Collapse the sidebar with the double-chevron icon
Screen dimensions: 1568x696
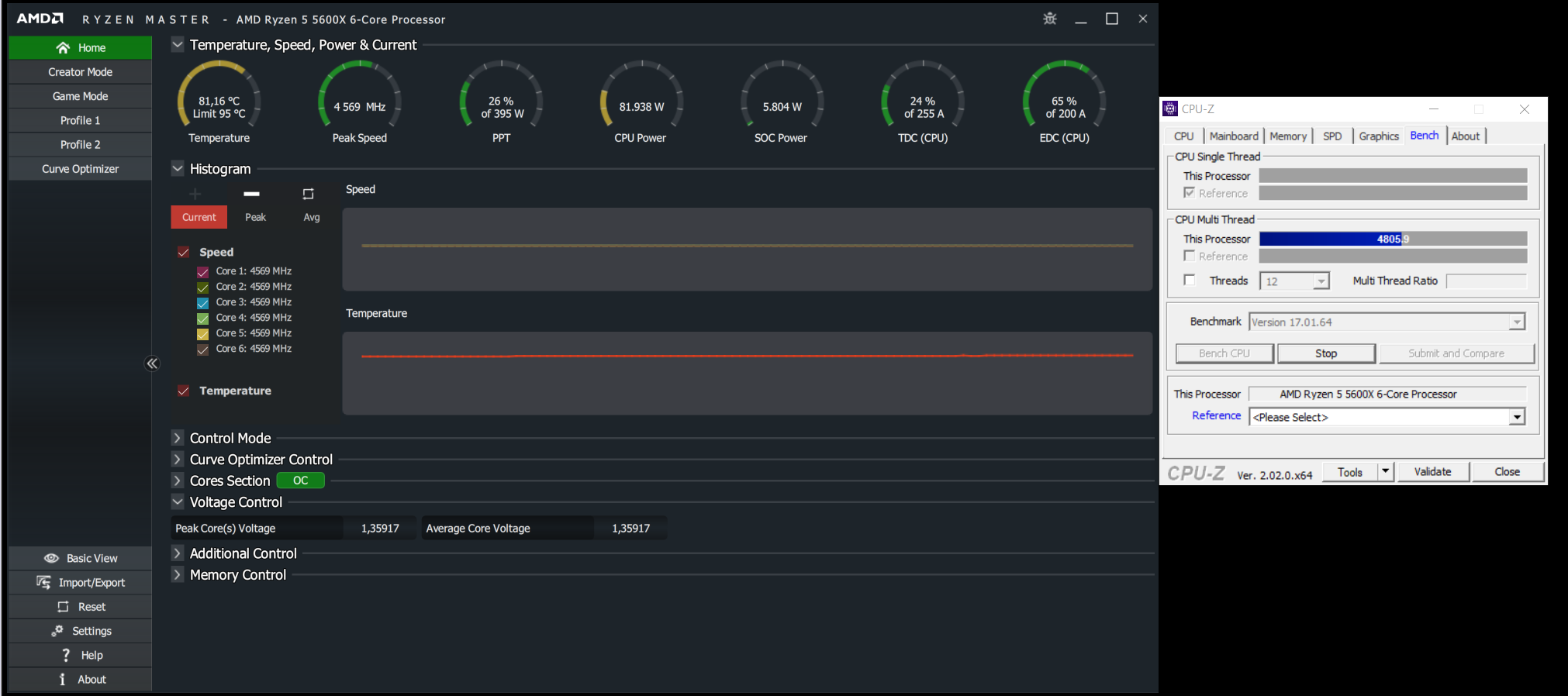[x=152, y=364]
